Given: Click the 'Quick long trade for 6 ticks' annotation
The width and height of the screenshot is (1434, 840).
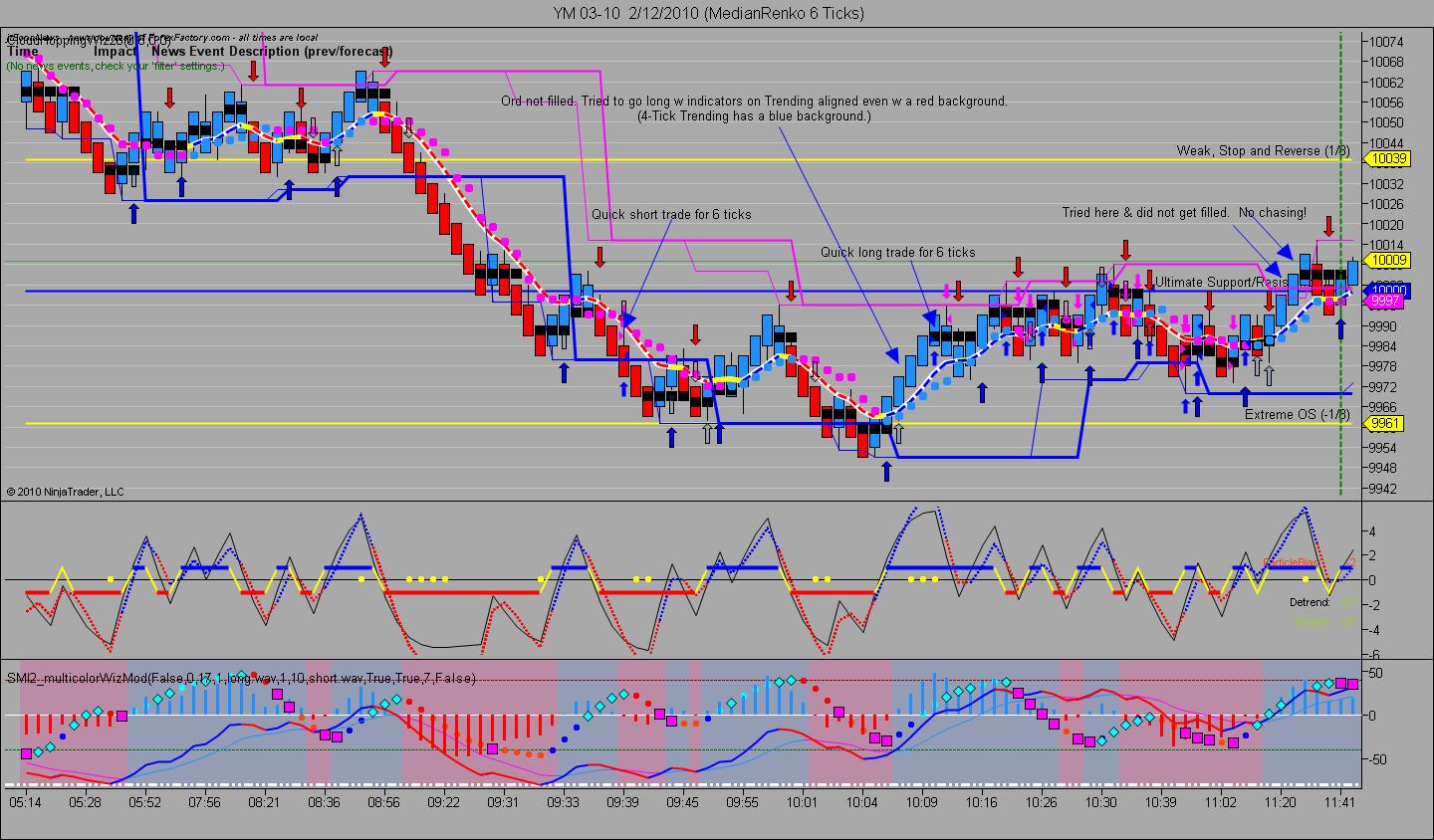Looking at the screenshot, I should click(898, 253).
